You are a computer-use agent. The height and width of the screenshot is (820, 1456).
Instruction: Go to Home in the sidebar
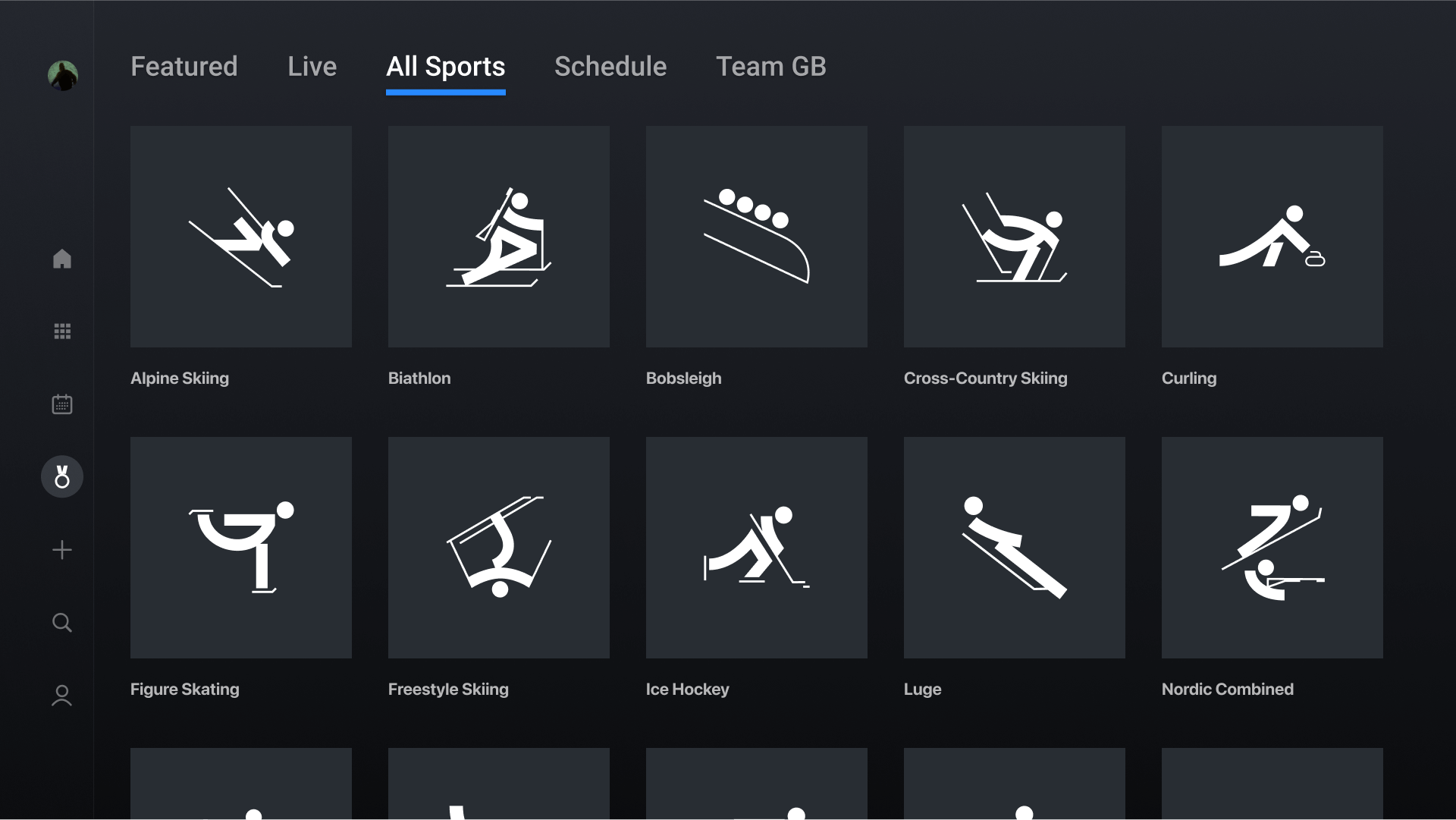(x=62, y=259)
